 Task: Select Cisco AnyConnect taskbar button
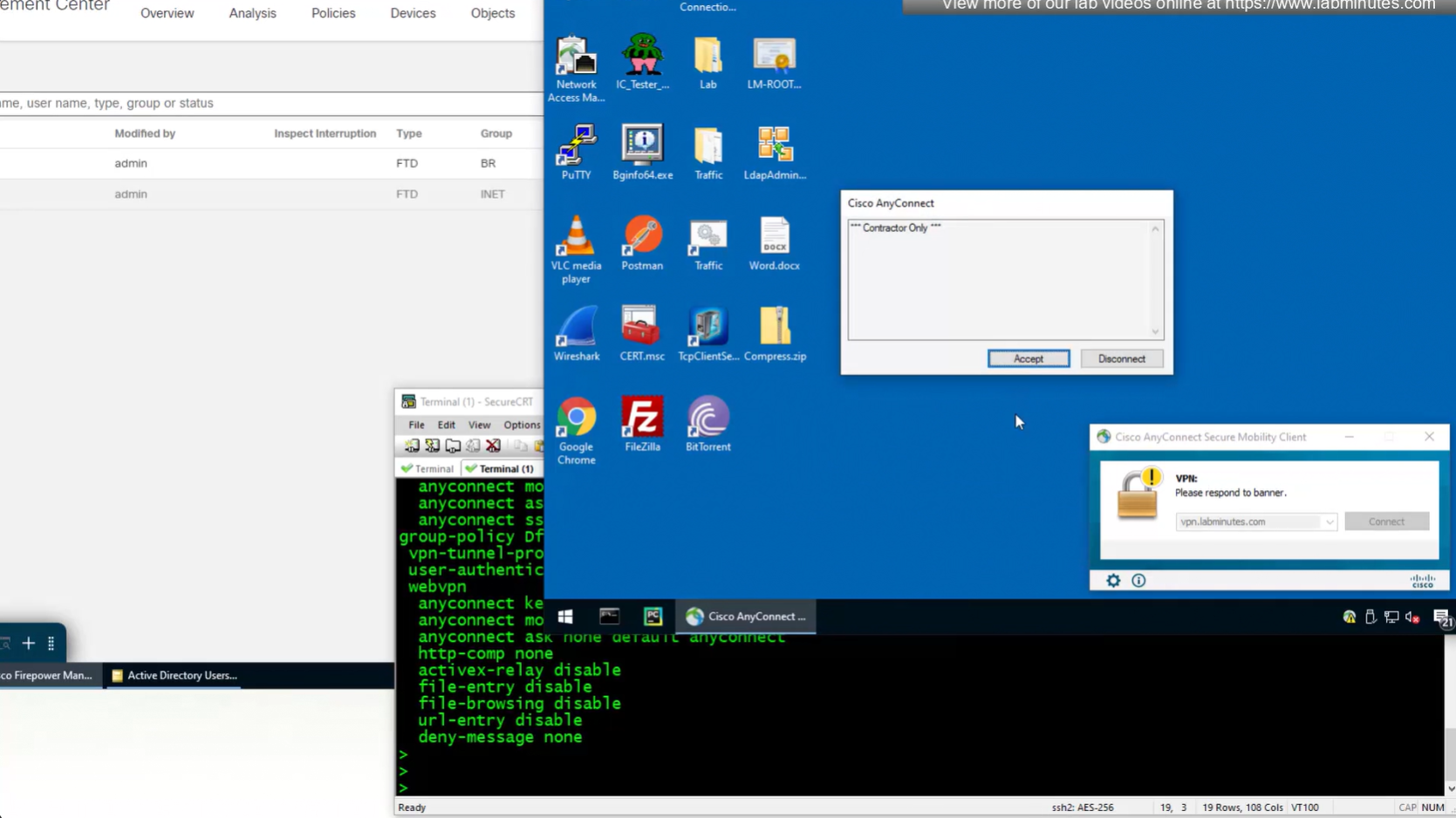(x=746, y=617)
